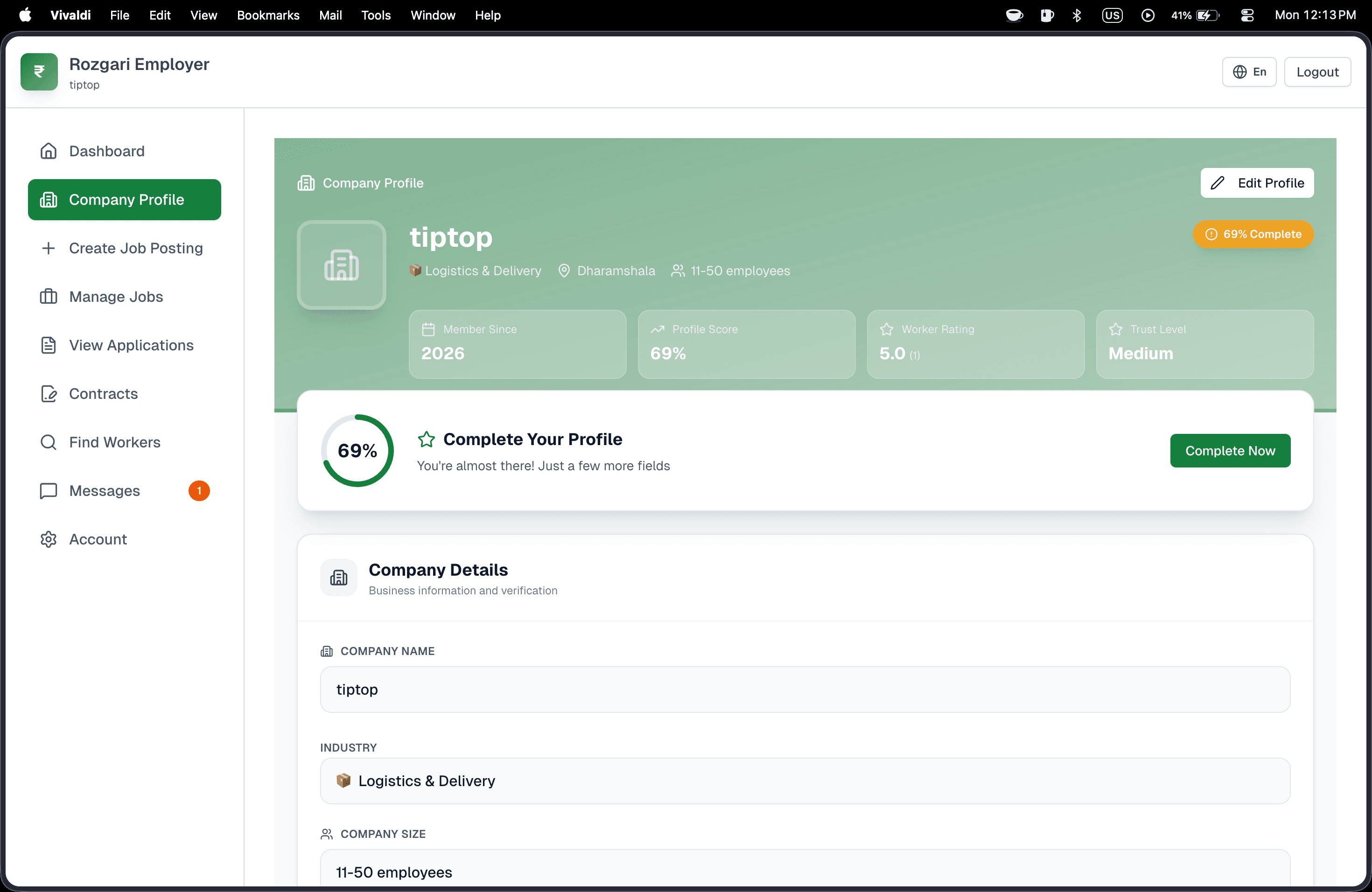Click the gear icon beside Account
The height and width of the screenshot is (892, 1372).
(x=49, y=539)
